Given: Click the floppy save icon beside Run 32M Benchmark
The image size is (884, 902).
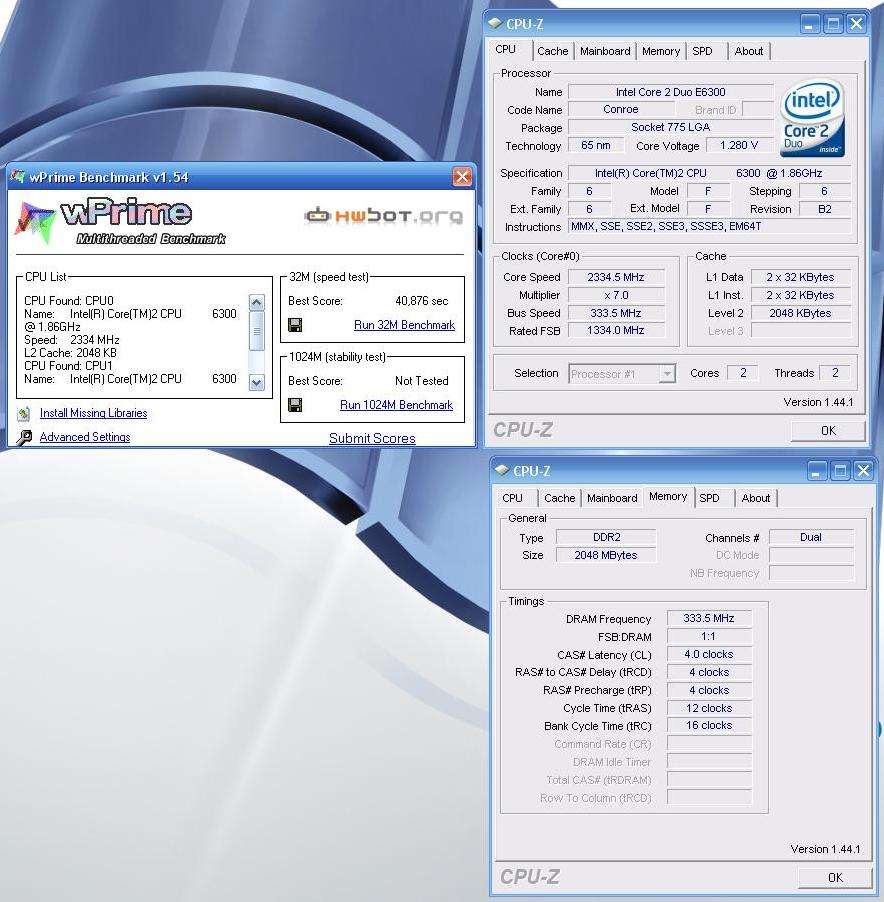Looking at the screenshot, I should [295, 325].
